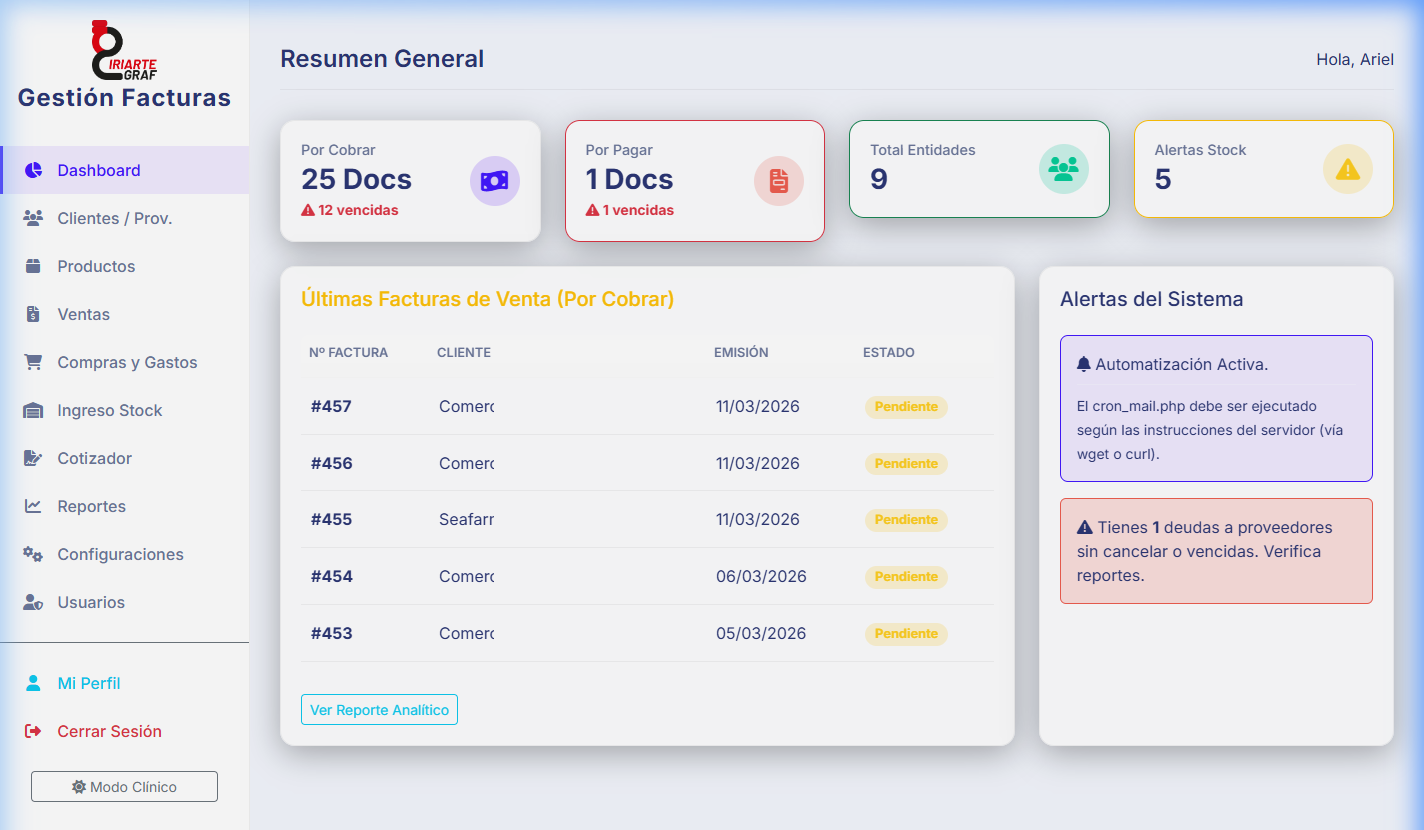The image size is (1424, 830).
Task: Click the Clientes / Prov. people icon
Action: point(33,218)
